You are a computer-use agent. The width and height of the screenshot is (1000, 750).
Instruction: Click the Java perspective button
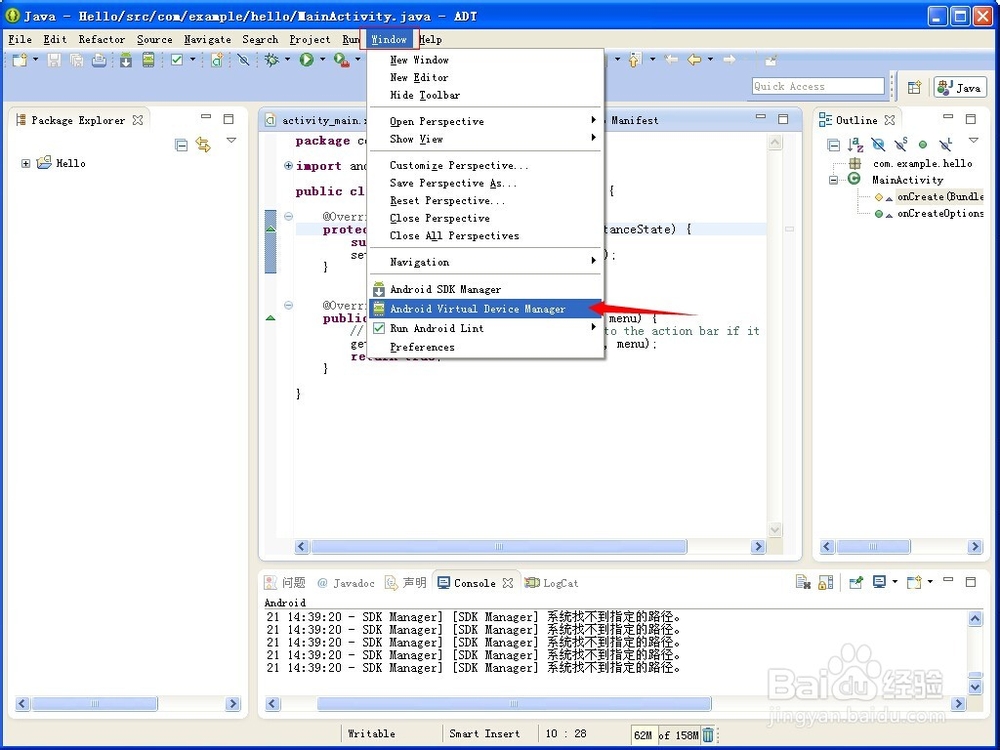tap(960, 87)
